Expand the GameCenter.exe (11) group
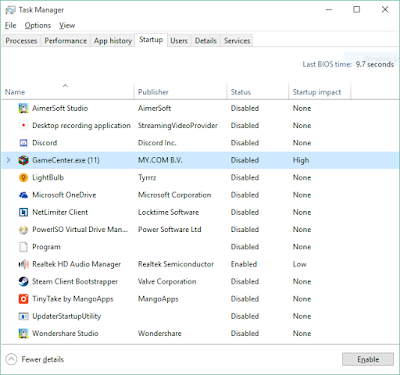Viewport: 400px width, 375px height. [9, 160]
